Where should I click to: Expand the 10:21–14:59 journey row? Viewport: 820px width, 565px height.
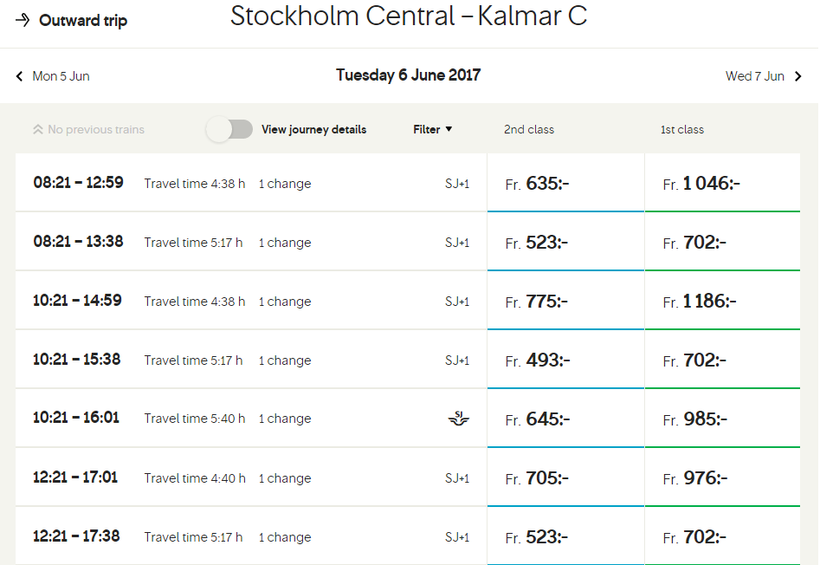pyautogui.click(x=250, y=301)
